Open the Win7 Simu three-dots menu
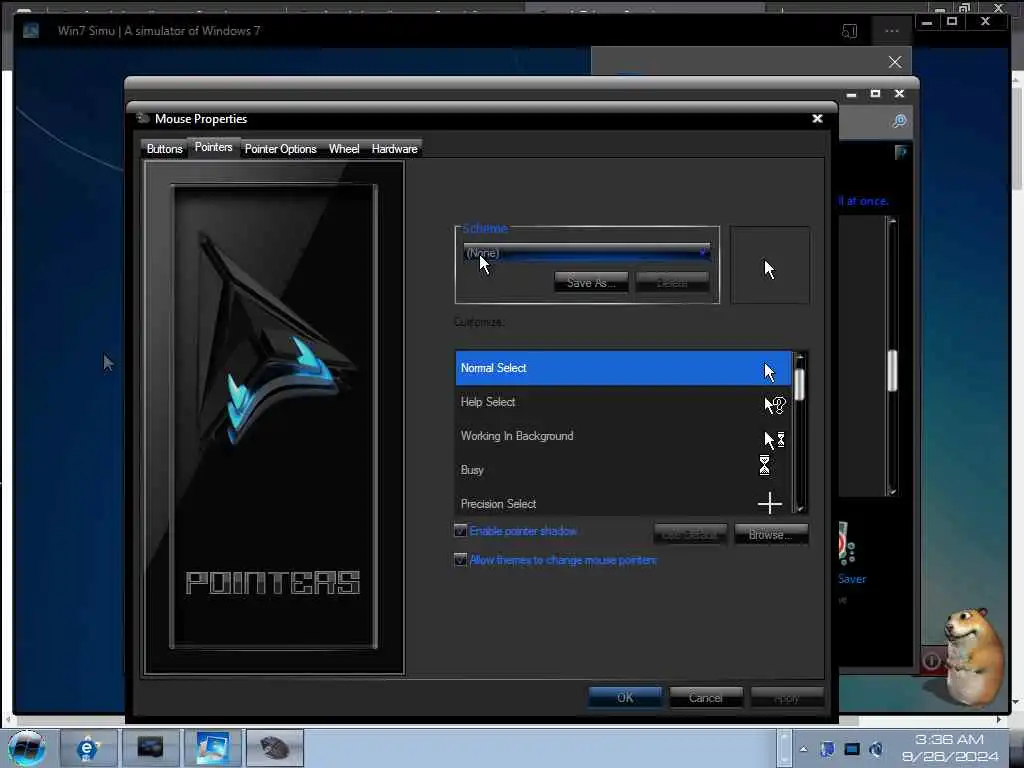 click(891, 31)
